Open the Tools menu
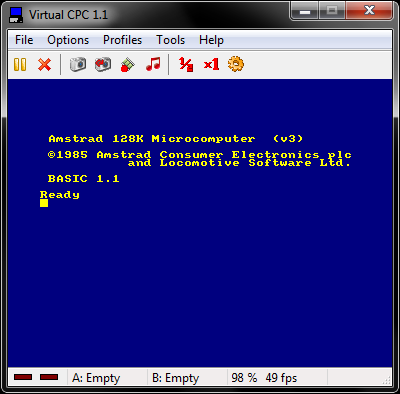Viewport: 400px width, 394px height. (170, 40)
